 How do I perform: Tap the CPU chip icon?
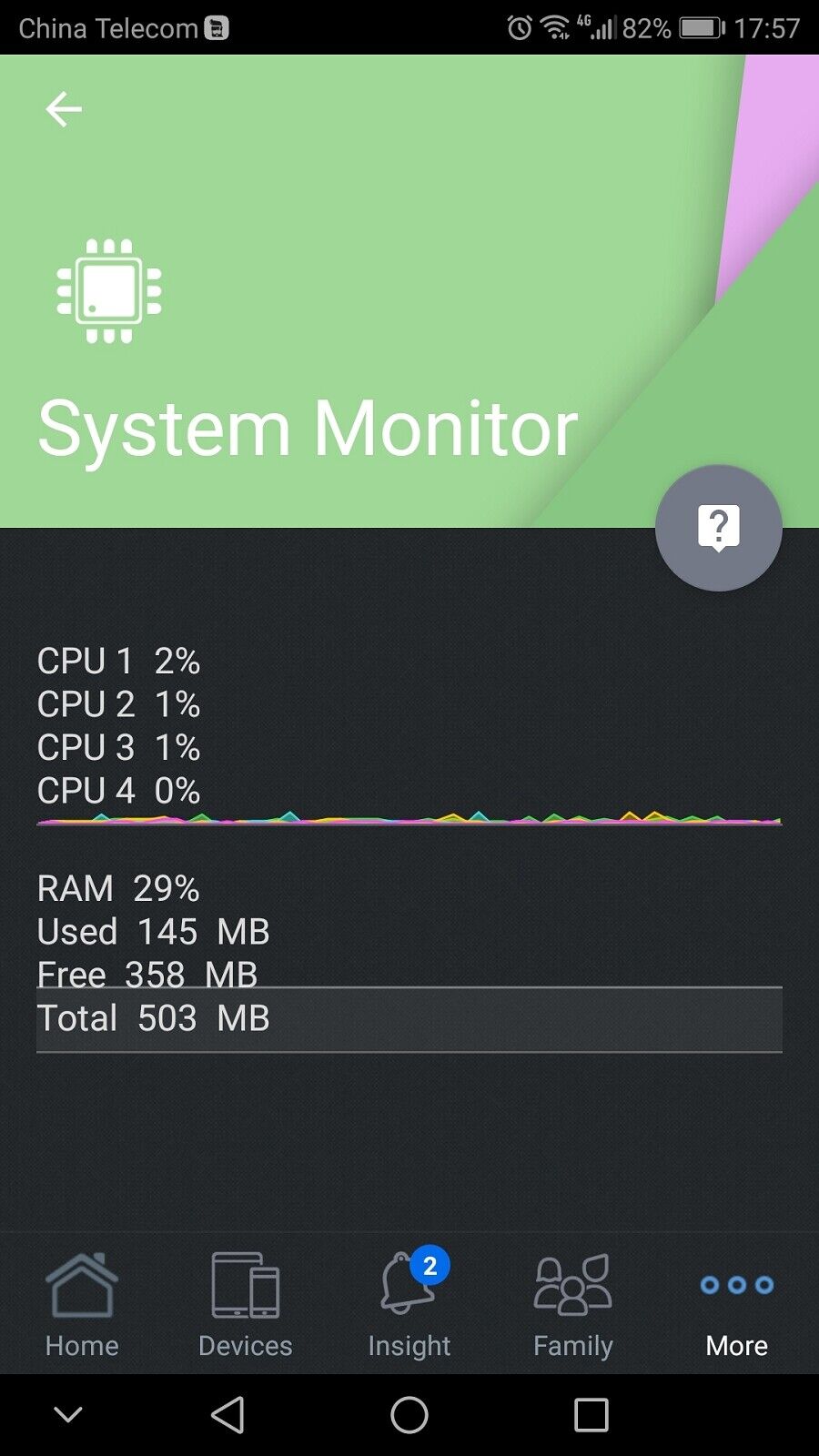tap(109, 291)
